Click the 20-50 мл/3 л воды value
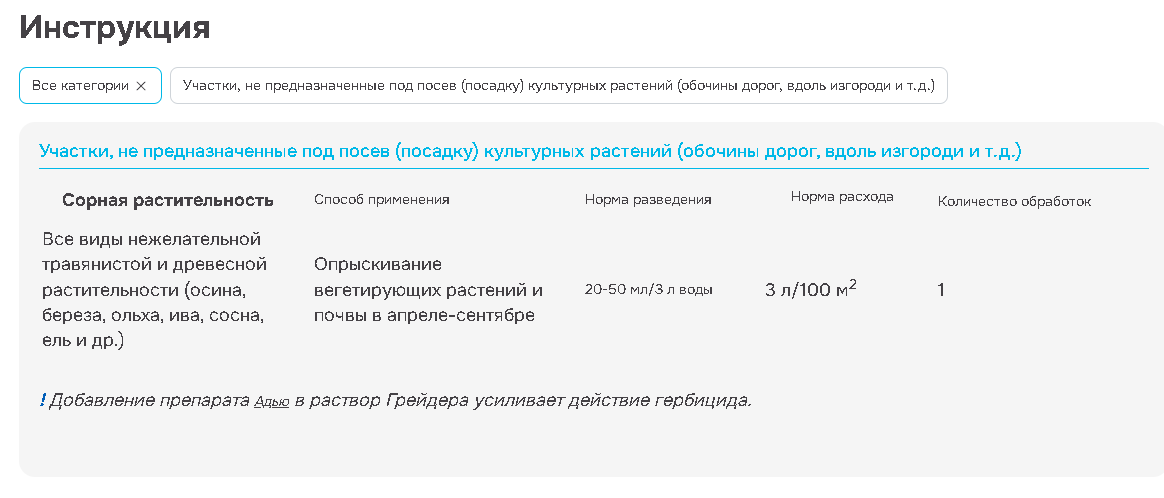This screenshot has width=1164, height=498. (x=649, y=290)
